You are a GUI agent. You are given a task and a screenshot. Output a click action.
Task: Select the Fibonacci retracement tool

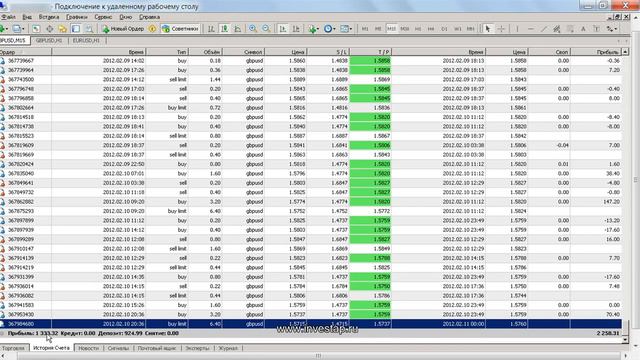pyautogui.click(x=570, y=29)
